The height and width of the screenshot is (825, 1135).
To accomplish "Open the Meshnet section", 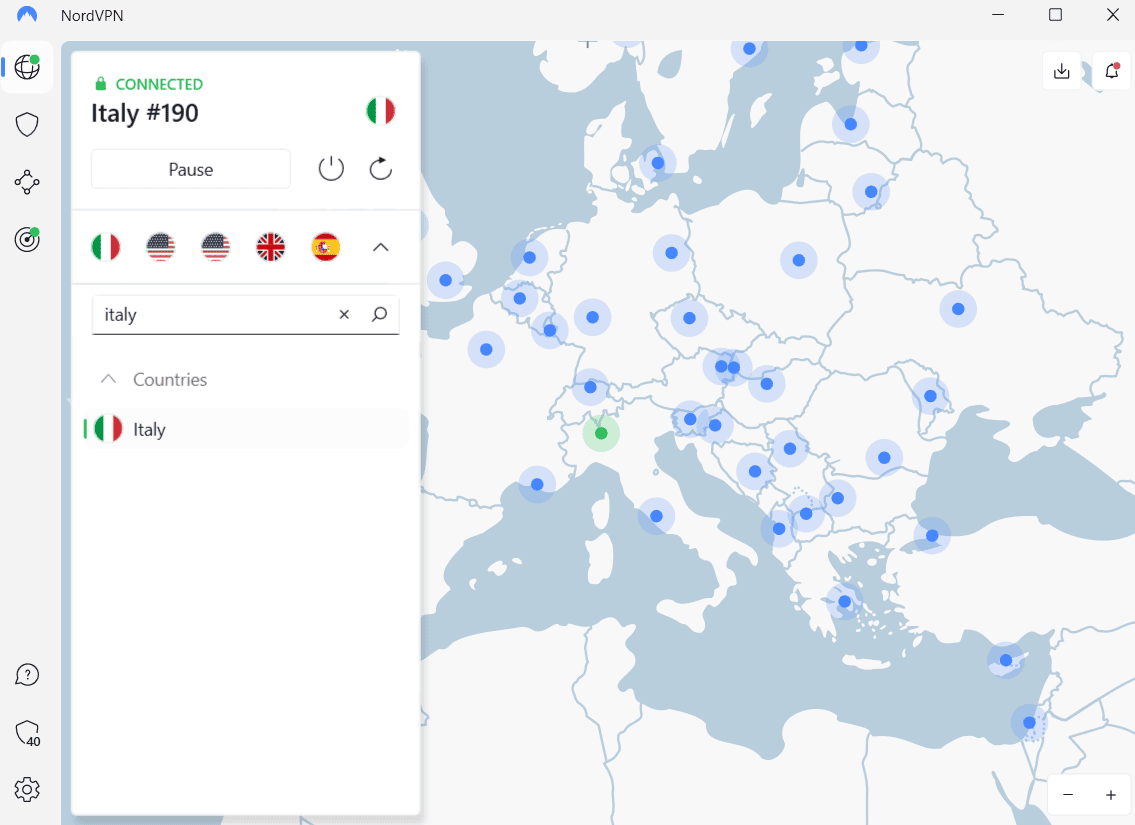I will 28,182.
